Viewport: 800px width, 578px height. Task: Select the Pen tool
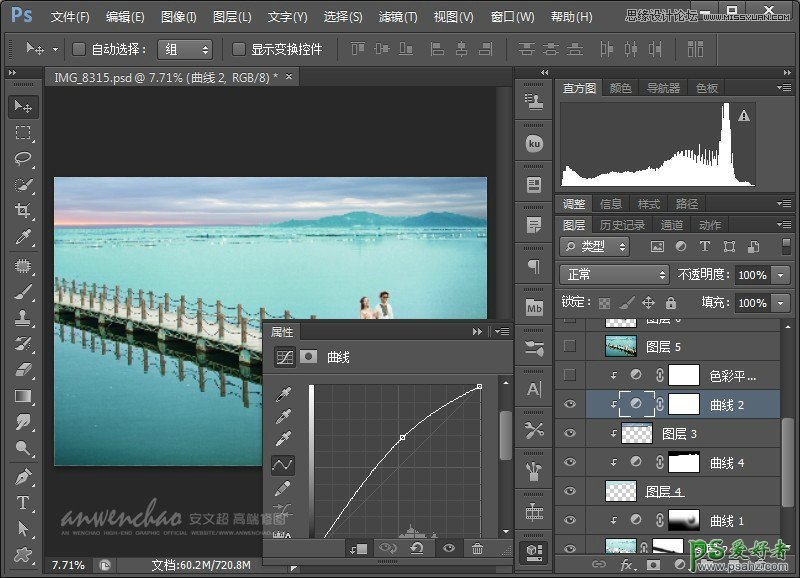[x=23, y=476]
